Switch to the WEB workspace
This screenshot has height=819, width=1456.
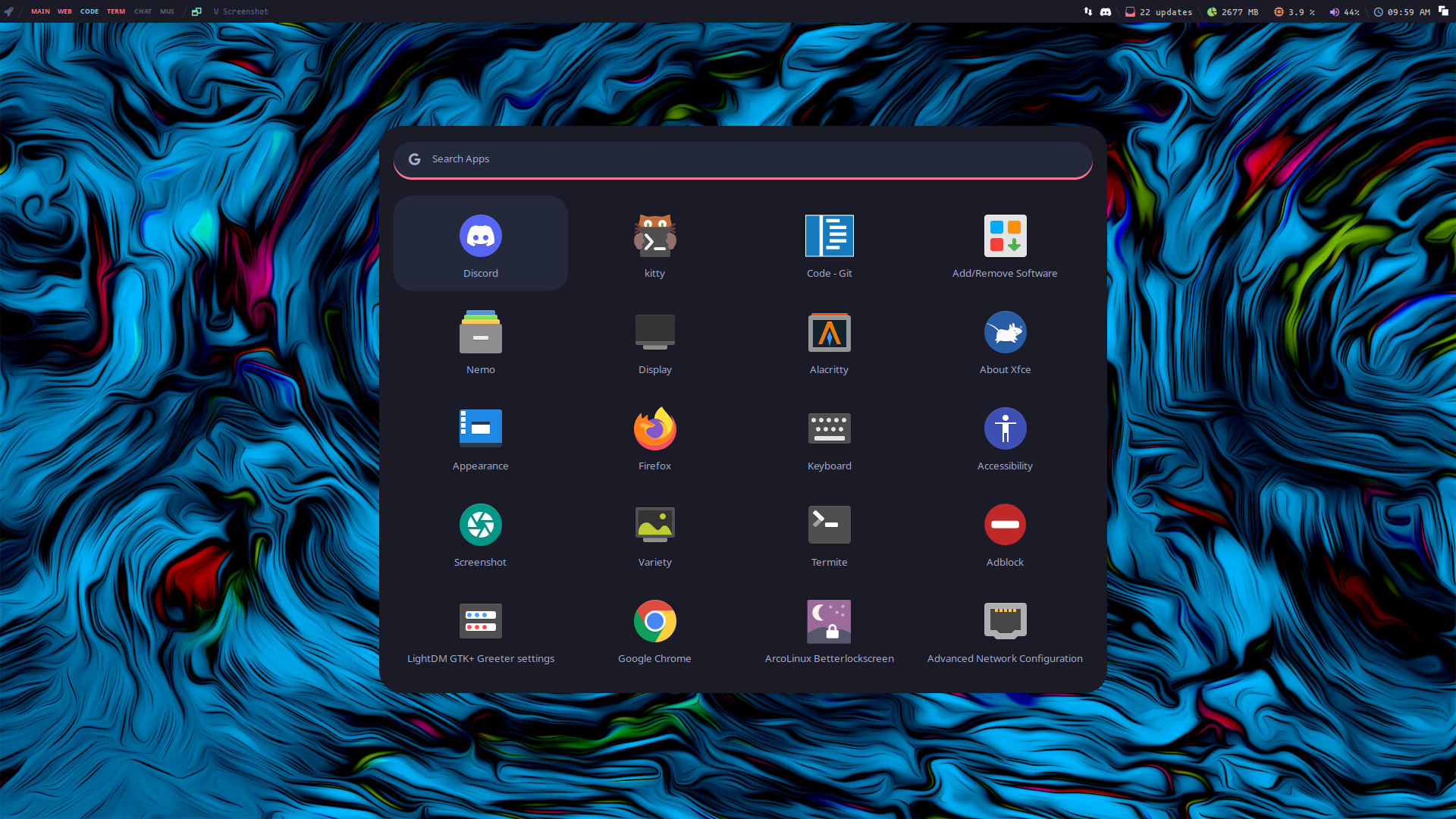click(x=64, y=11)
